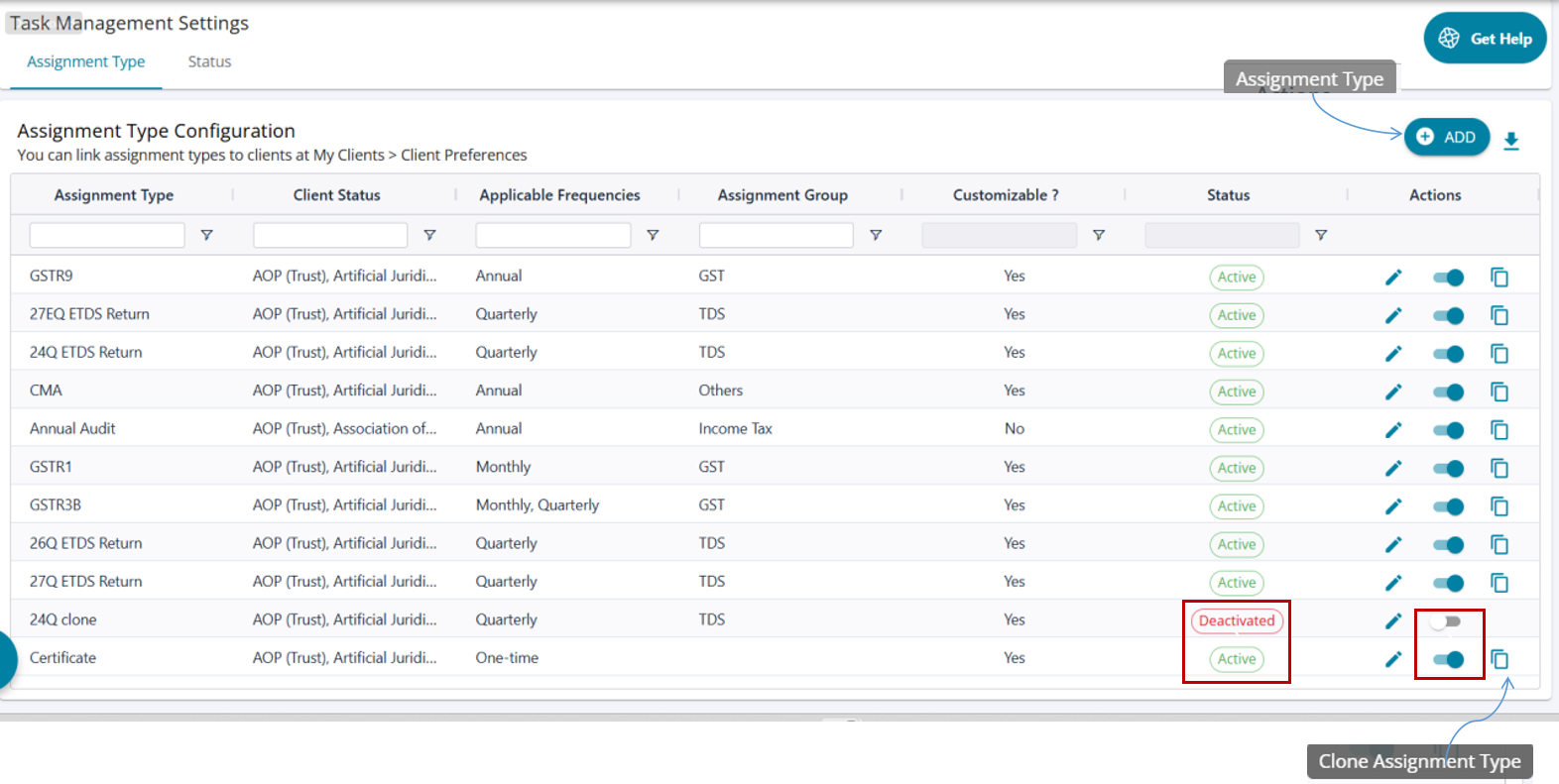Open the Assignment Type column filter menu
Viewport: 1559px width, 784px height.
coord(206,235)
